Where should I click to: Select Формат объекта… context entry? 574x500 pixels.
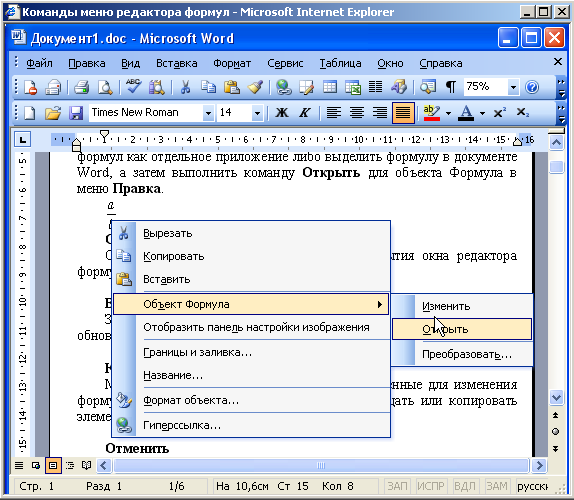(251, 400)
